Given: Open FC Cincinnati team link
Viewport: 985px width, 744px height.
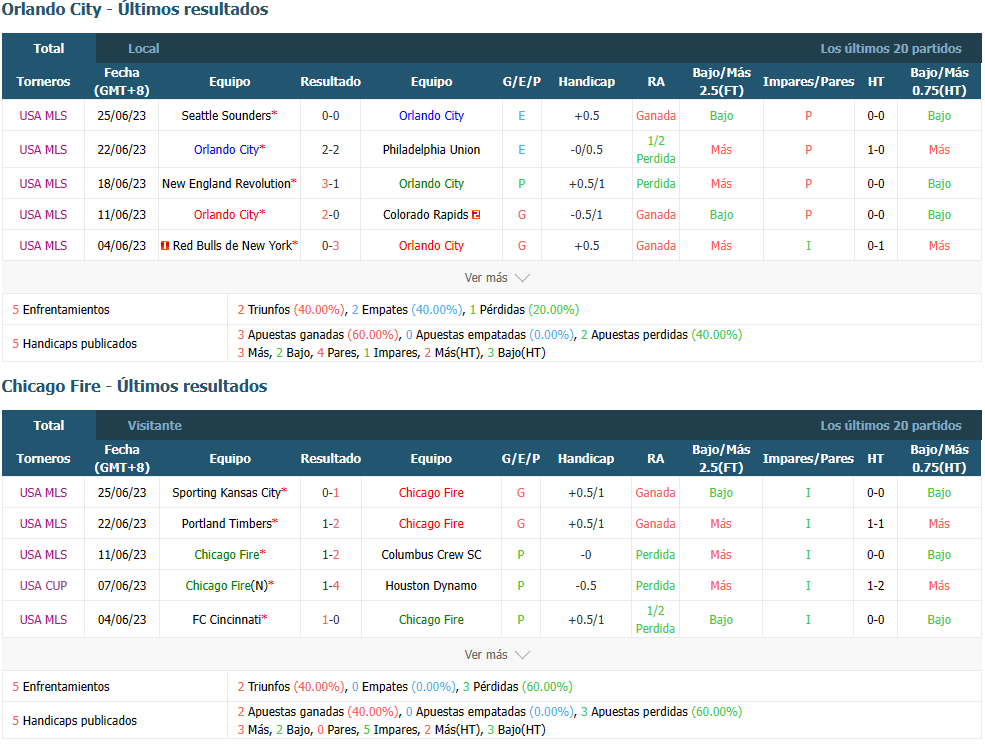Looking at the screenshot, I should [227, 620].
